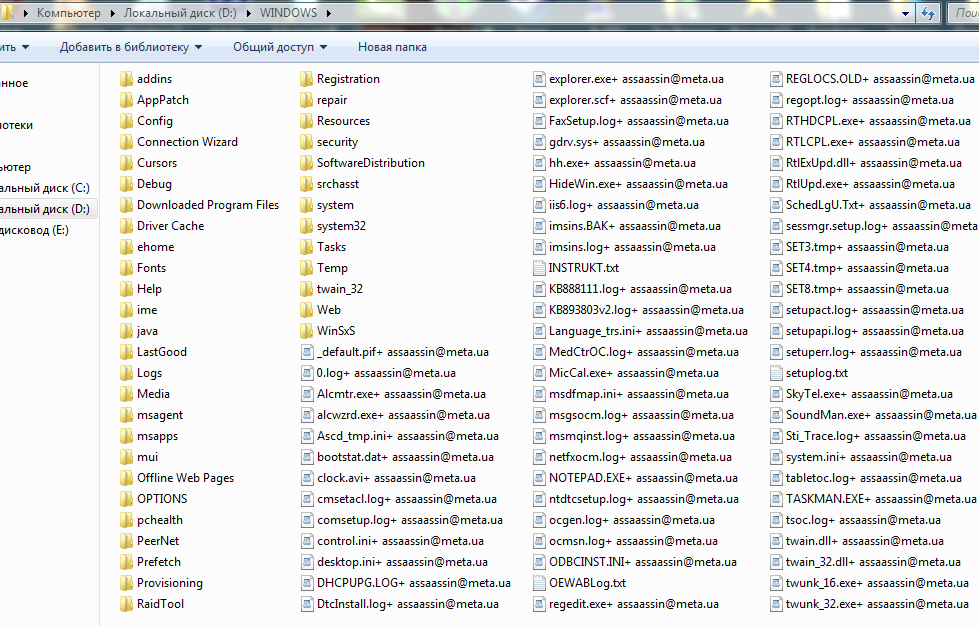Select the pchealth folder name
The width and height of the screenshot is (979, 626).
[160, 520]
